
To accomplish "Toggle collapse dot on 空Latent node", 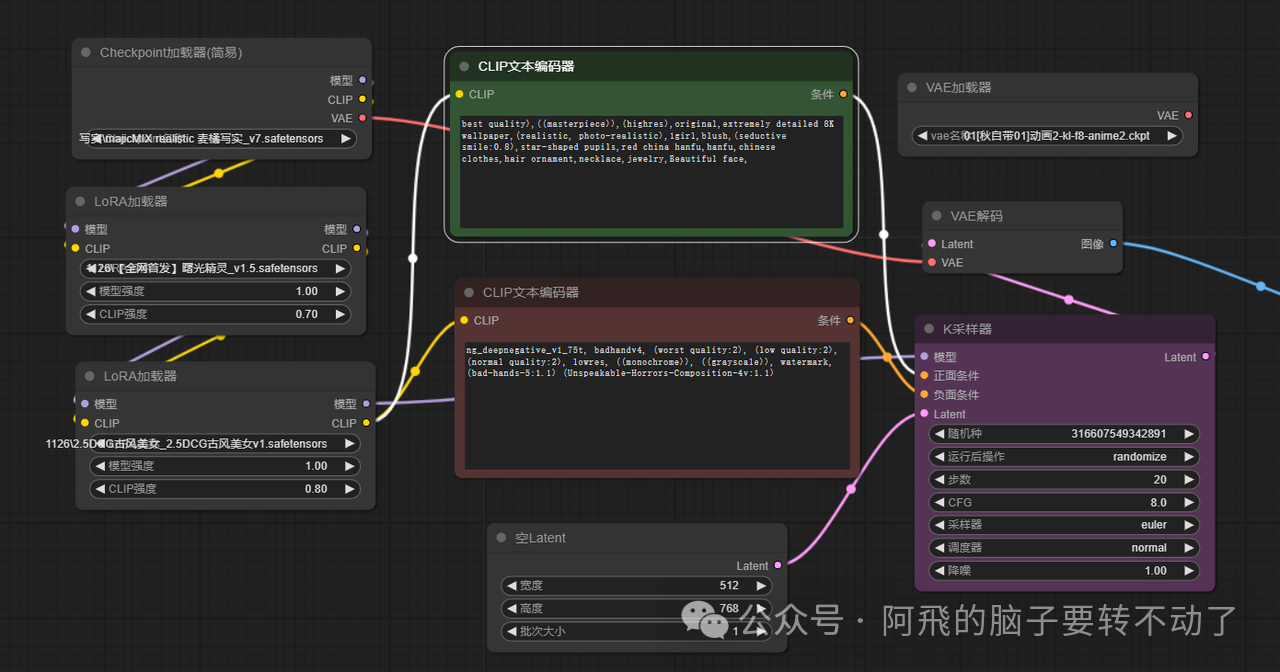I will pos(502,538).
